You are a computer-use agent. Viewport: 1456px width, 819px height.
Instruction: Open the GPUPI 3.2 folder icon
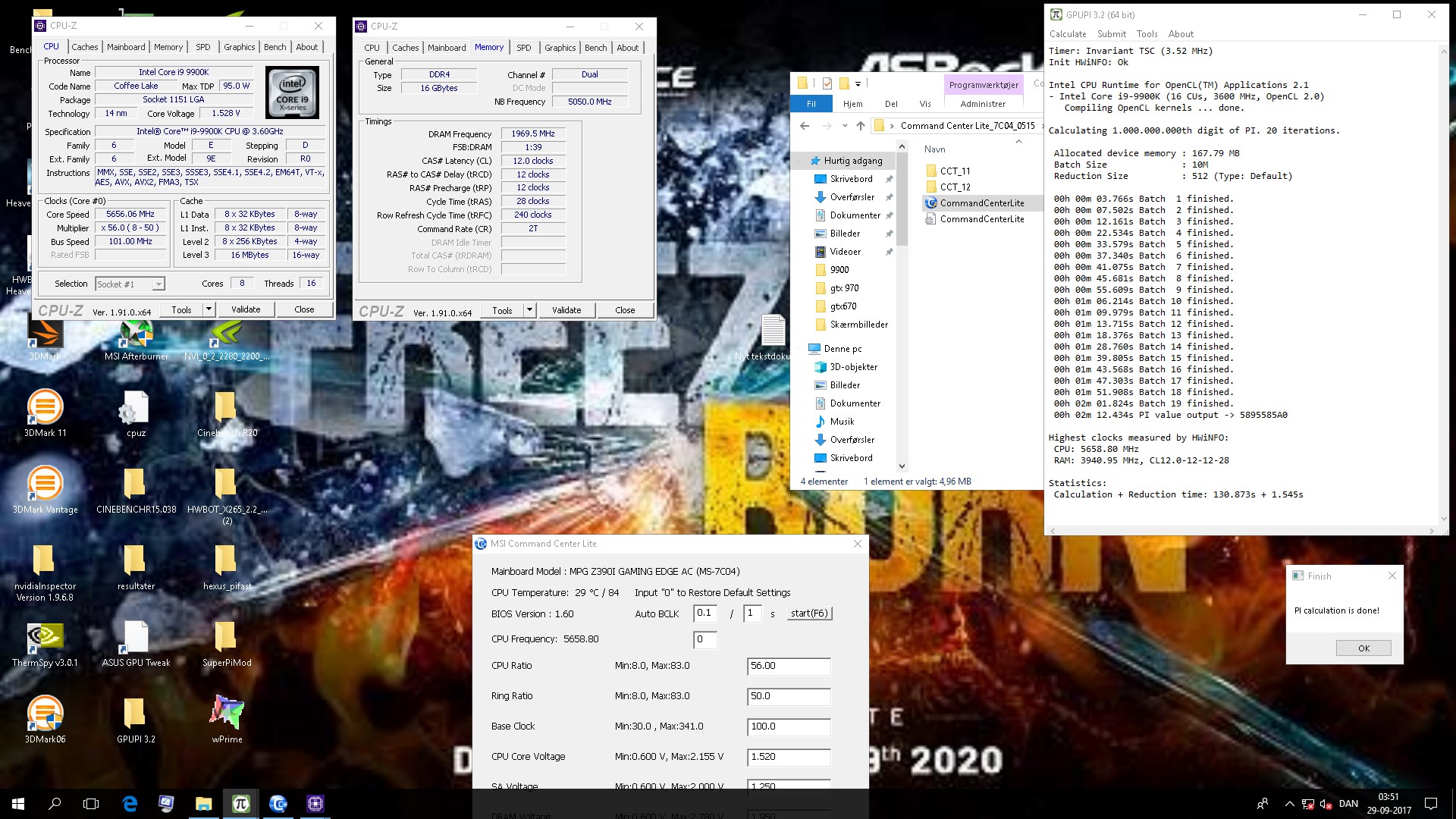click(136, 719)
